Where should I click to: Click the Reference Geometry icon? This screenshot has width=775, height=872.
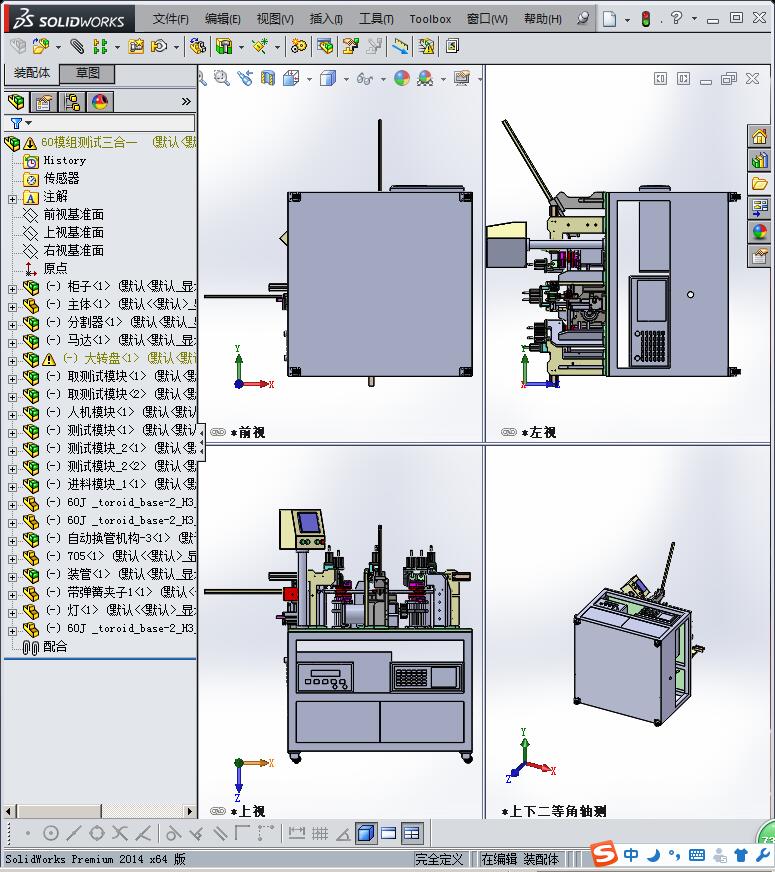point(260,46)
